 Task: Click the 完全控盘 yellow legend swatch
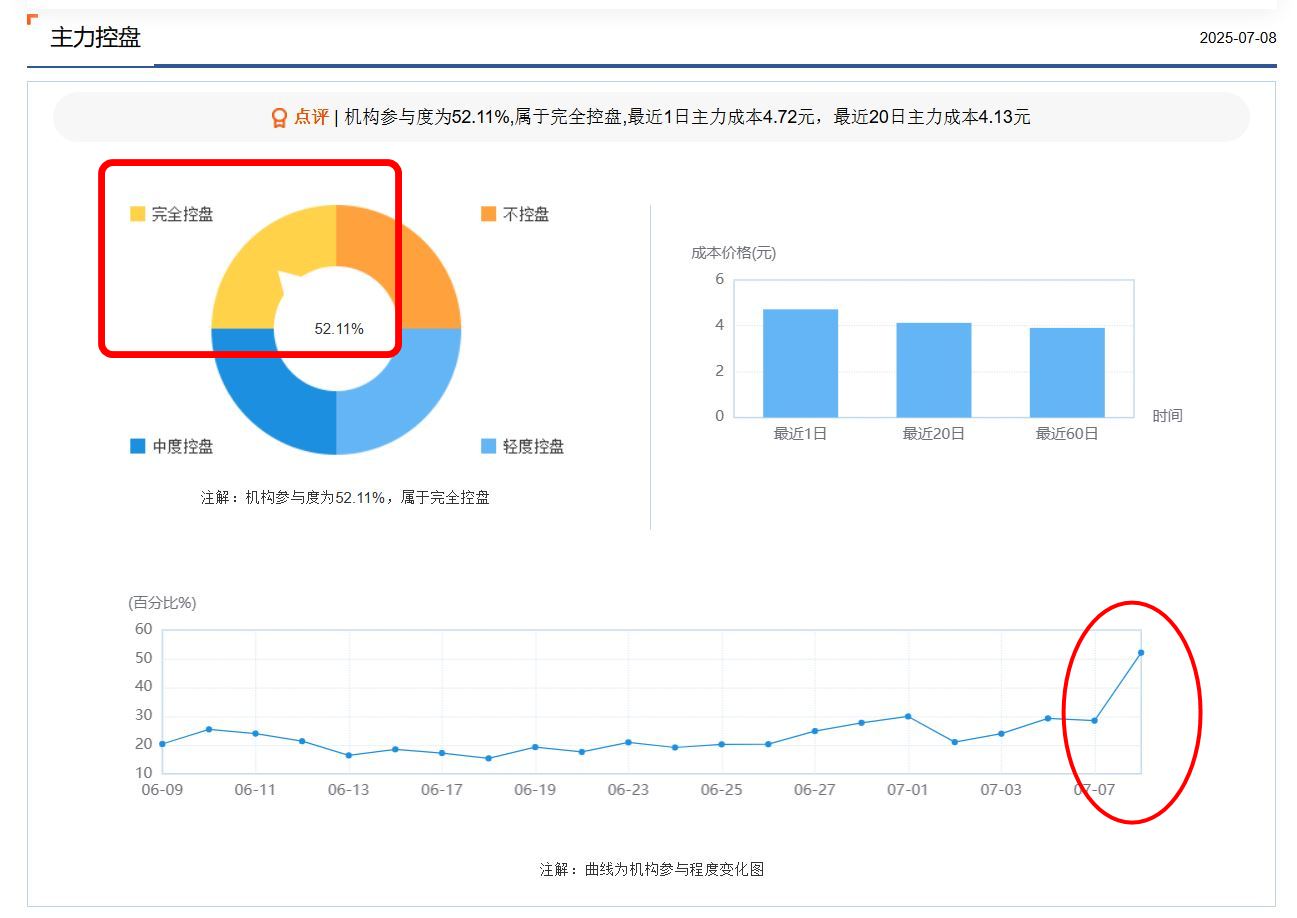tap(138, 214)
